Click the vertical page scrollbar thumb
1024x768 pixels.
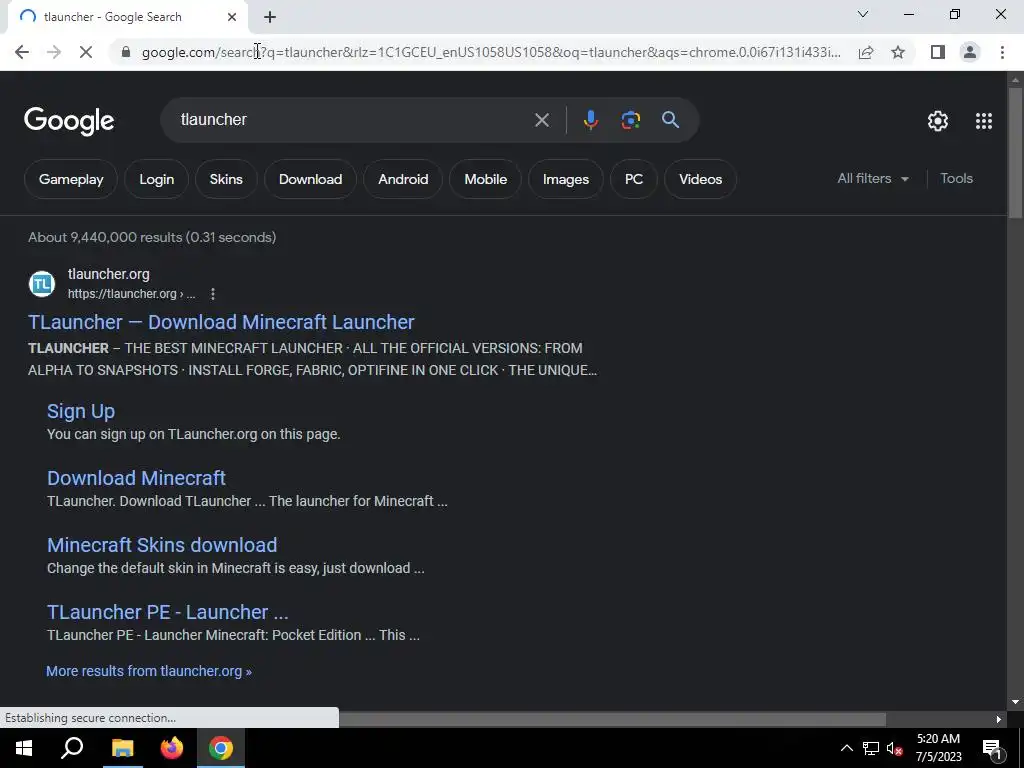(1016, 153)
